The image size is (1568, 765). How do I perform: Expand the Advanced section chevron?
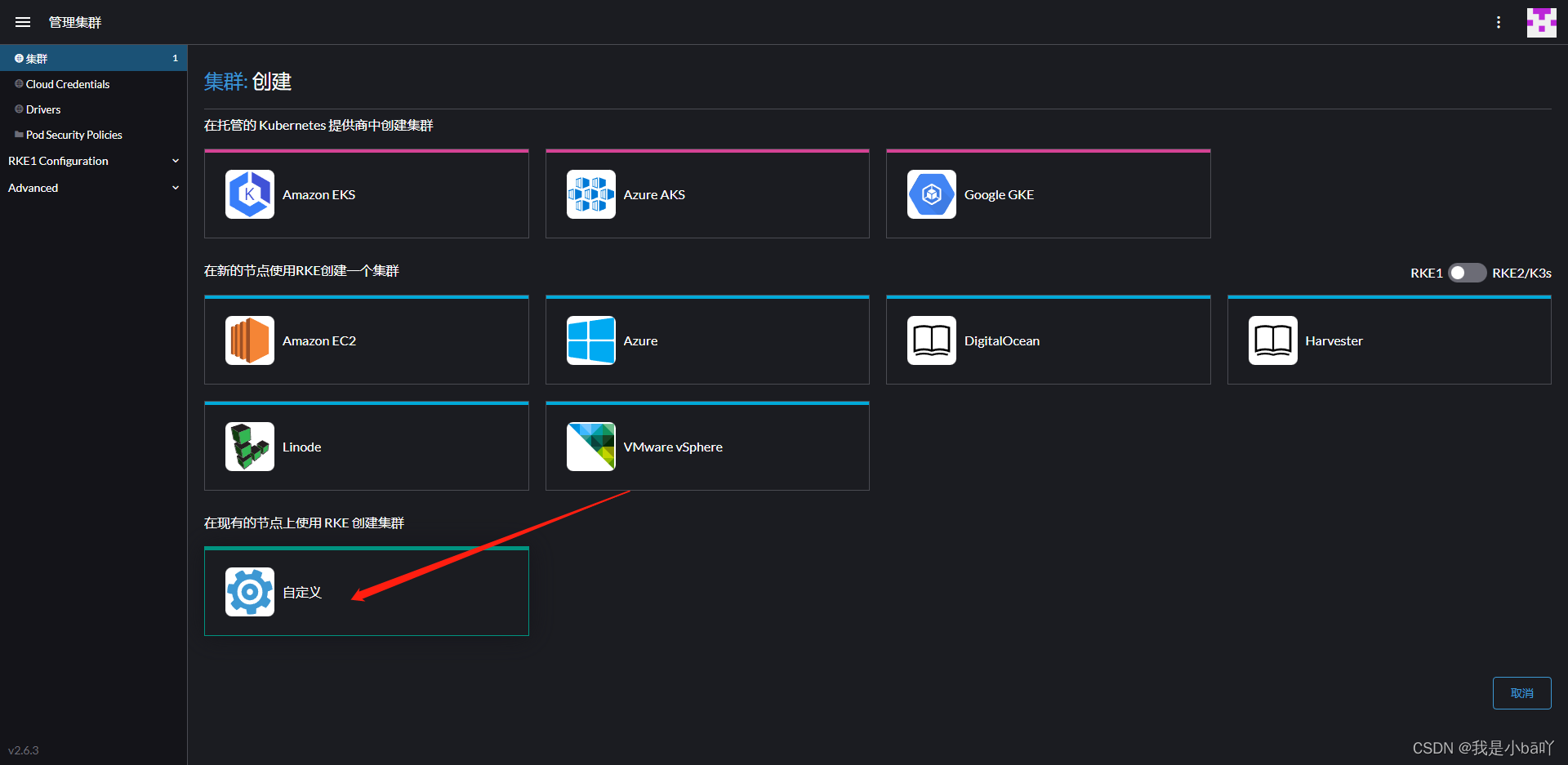[176, 188]
